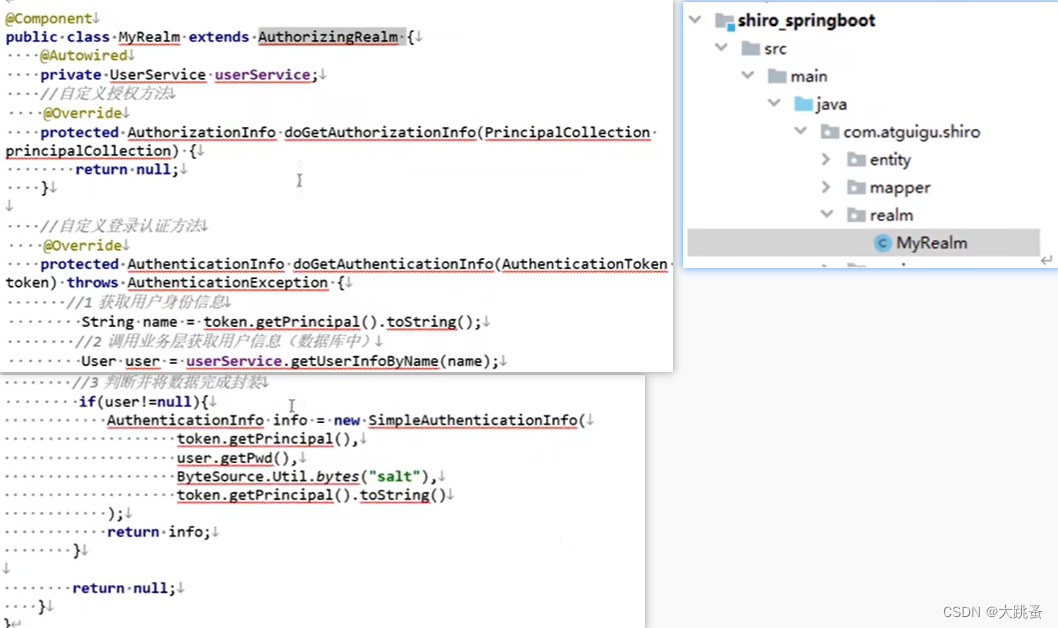Expand the entity folder chevron

(826, 159)
